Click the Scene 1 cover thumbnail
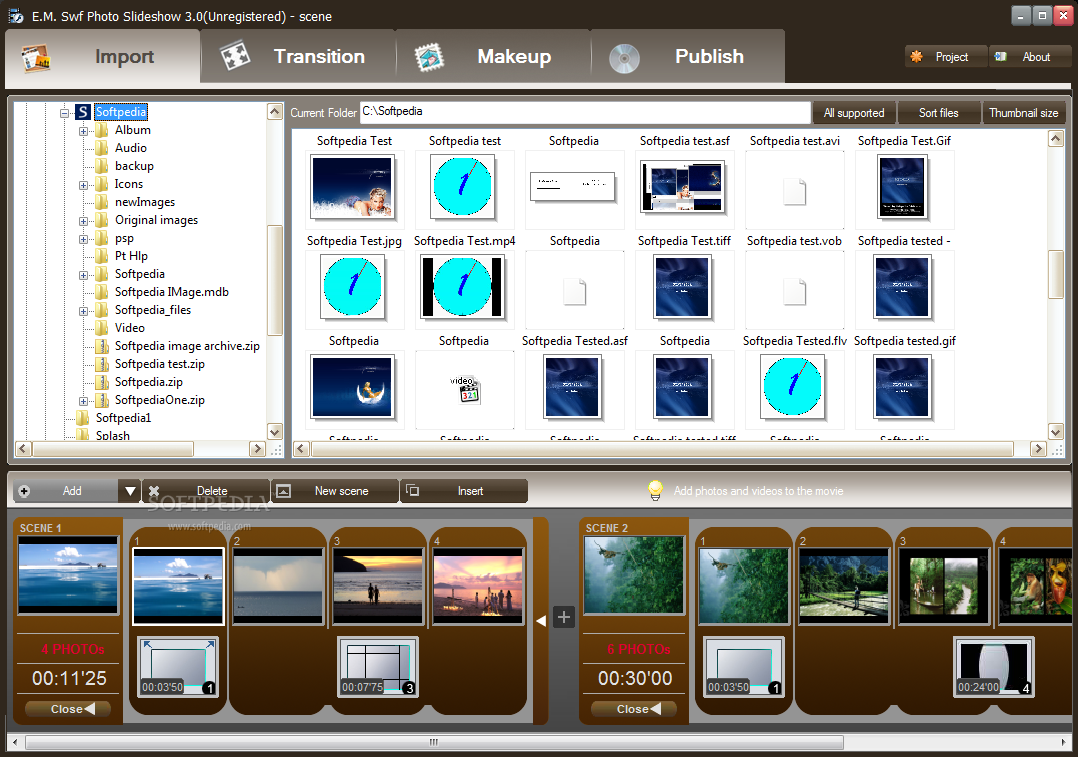 [67, 575]
